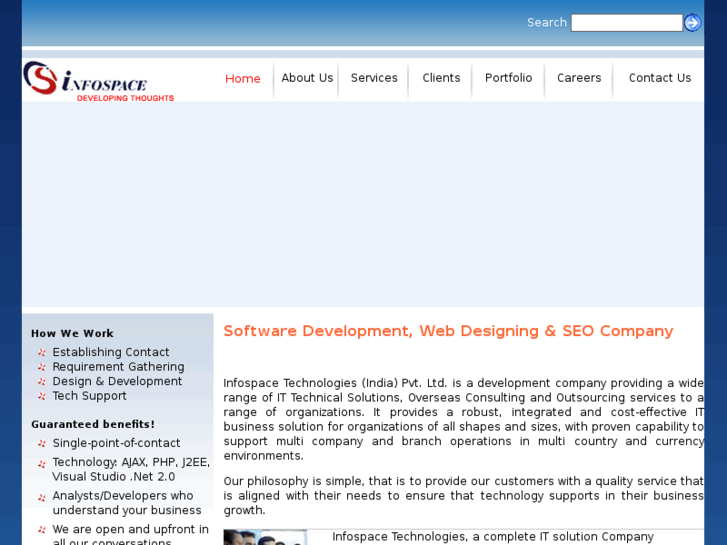The height and width of the screenshot is (545, 727).
Task: Click the Establishing Contact link
Action: tap(111, 353)
